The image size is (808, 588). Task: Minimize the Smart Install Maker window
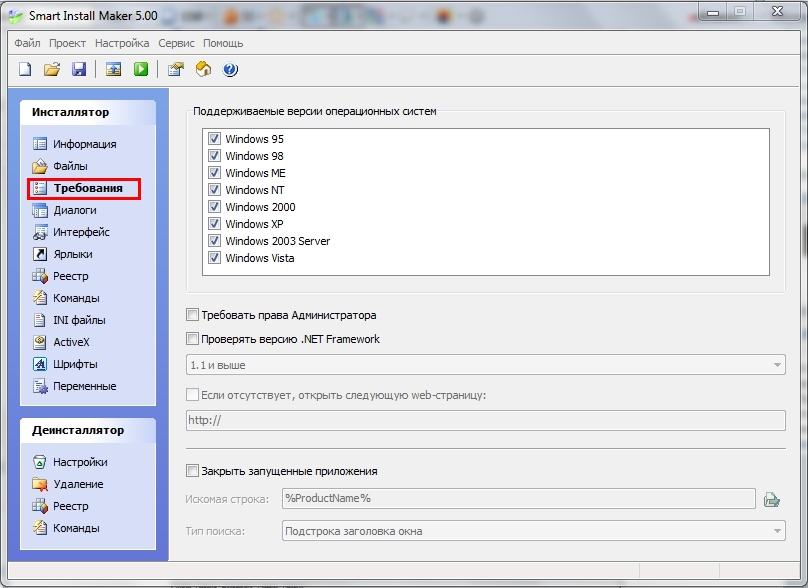(713, 12)
